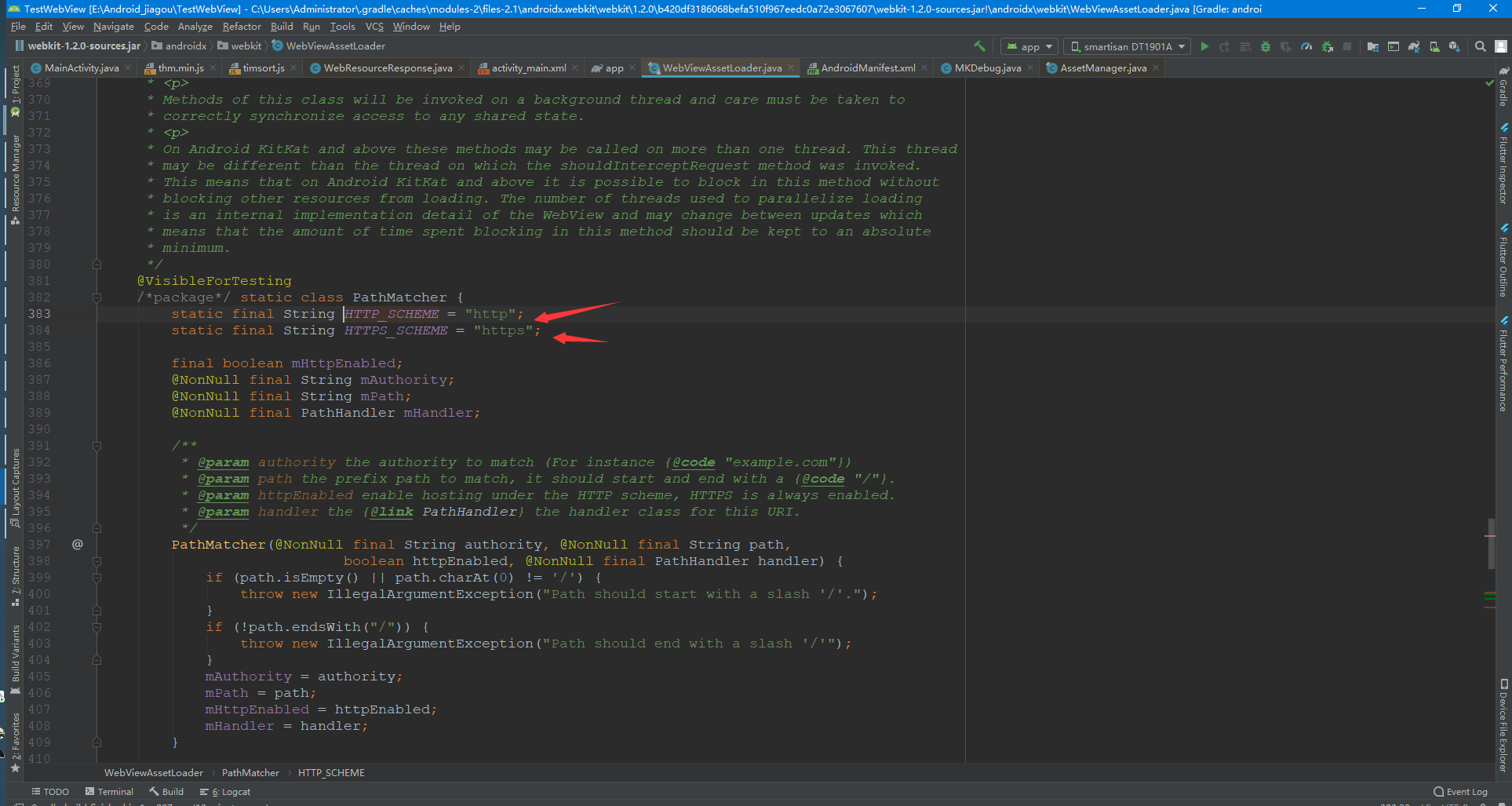Click the Apply Changes and Restart Activity icon
1512x806 pixels.
[x=1225, y=46]
